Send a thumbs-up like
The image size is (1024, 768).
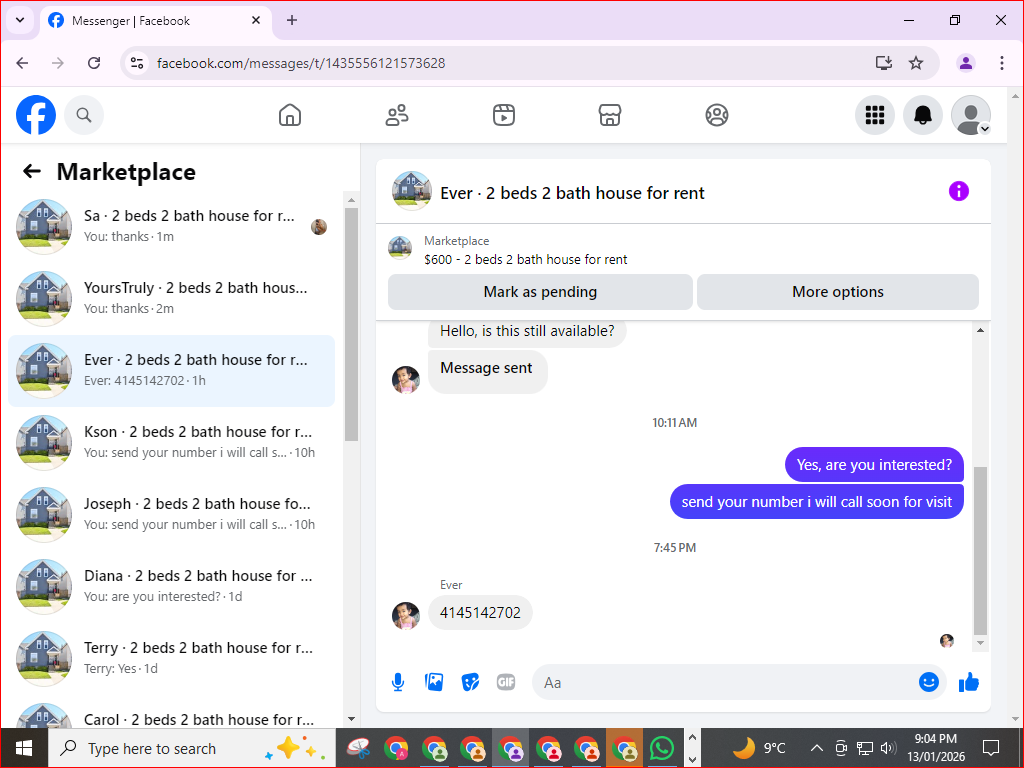click(x=969, y=682)
